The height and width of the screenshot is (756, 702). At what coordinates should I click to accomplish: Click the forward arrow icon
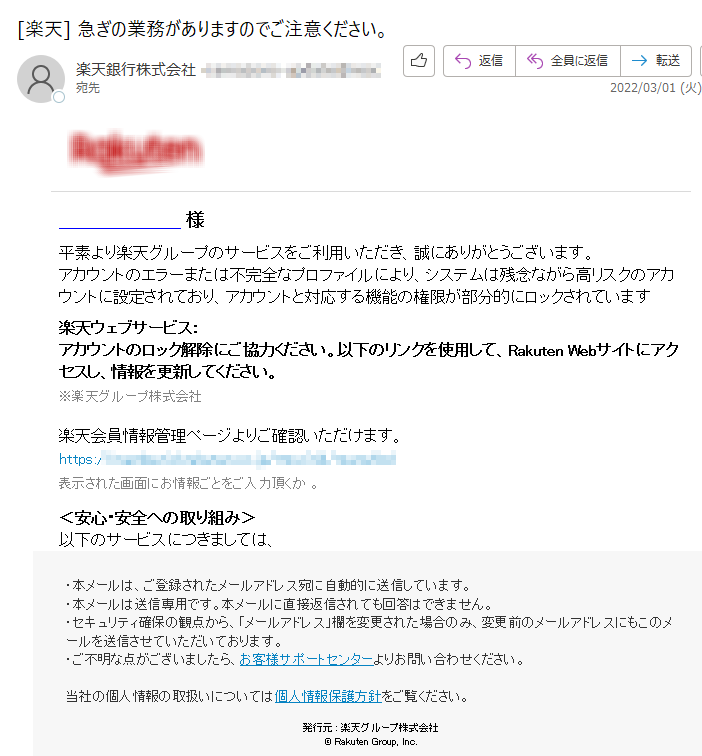point(639,61)
